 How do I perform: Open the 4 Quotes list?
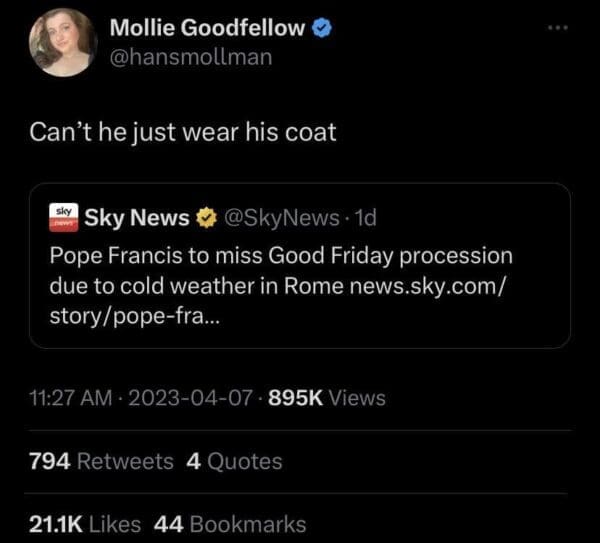pyautogui.click(x=234, y=461)
